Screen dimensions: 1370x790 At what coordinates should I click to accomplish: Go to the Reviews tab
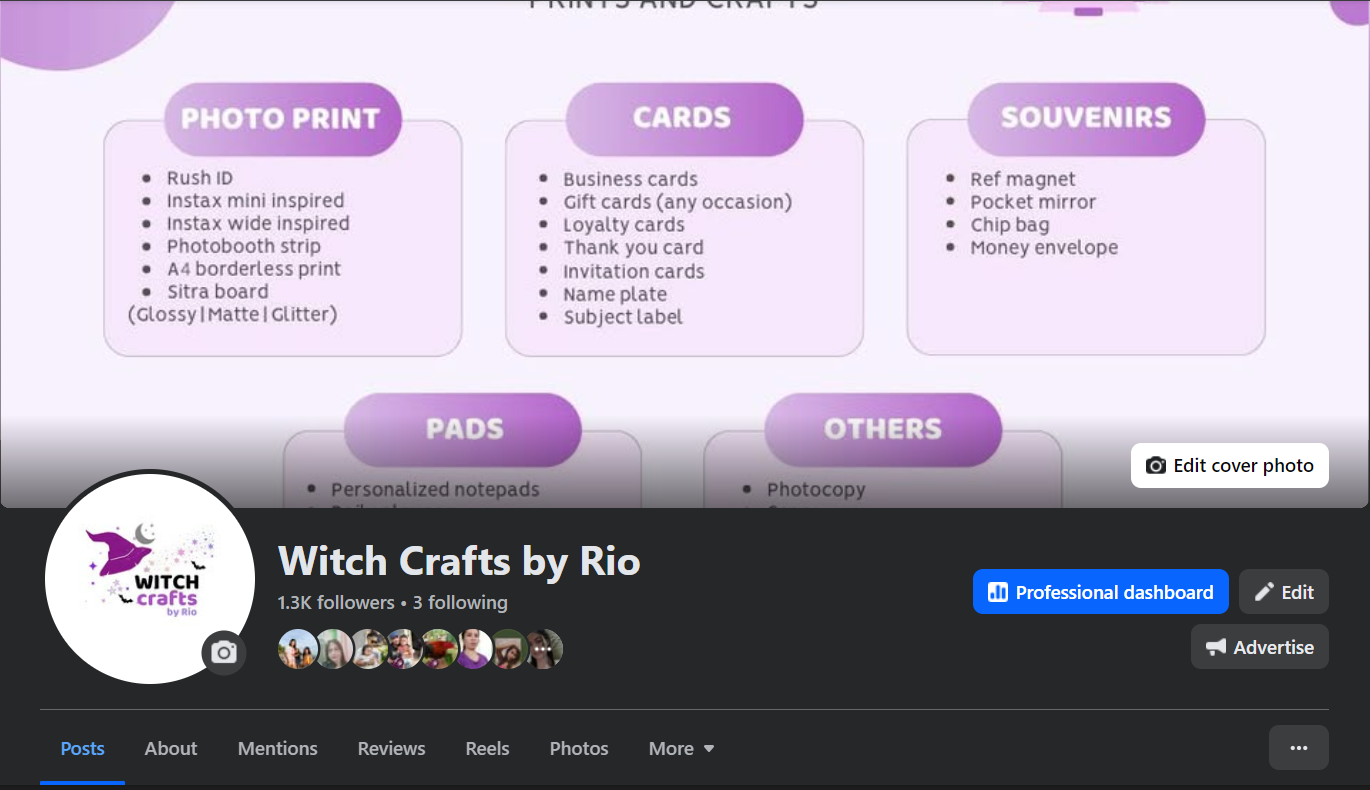point(391,748)
